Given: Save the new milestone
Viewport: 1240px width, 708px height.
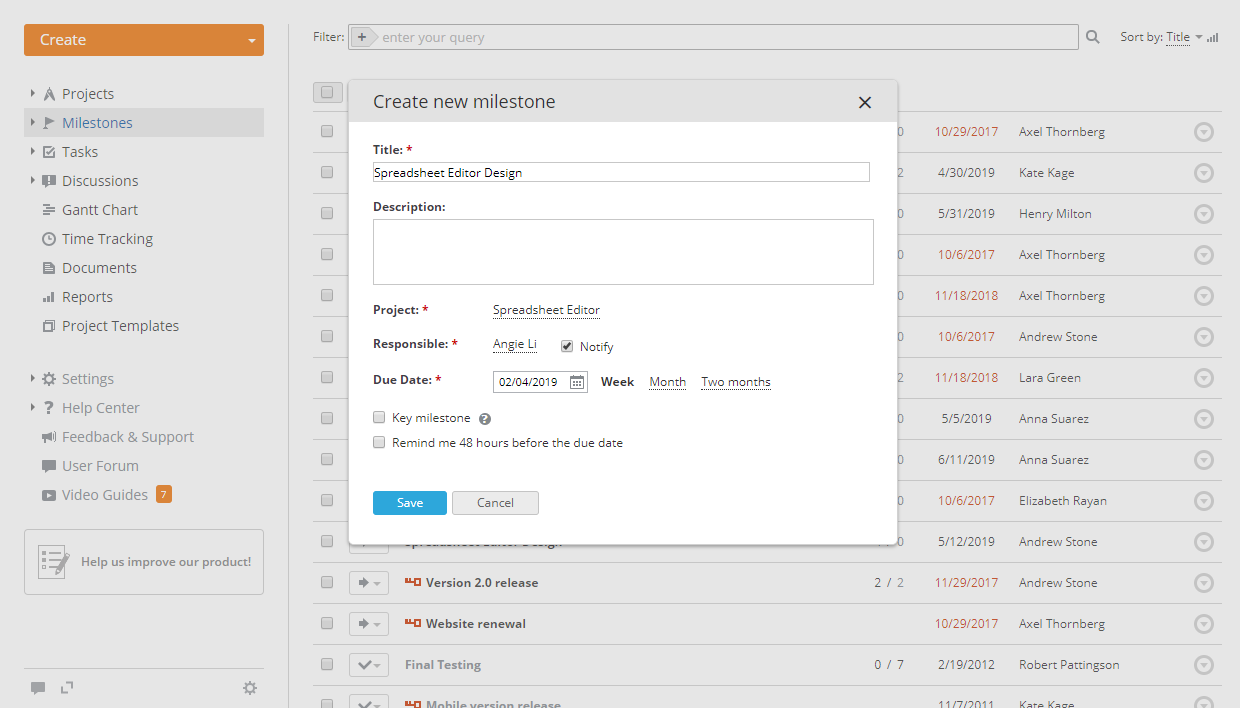Looking at the screenshot, I should point(409,503).
